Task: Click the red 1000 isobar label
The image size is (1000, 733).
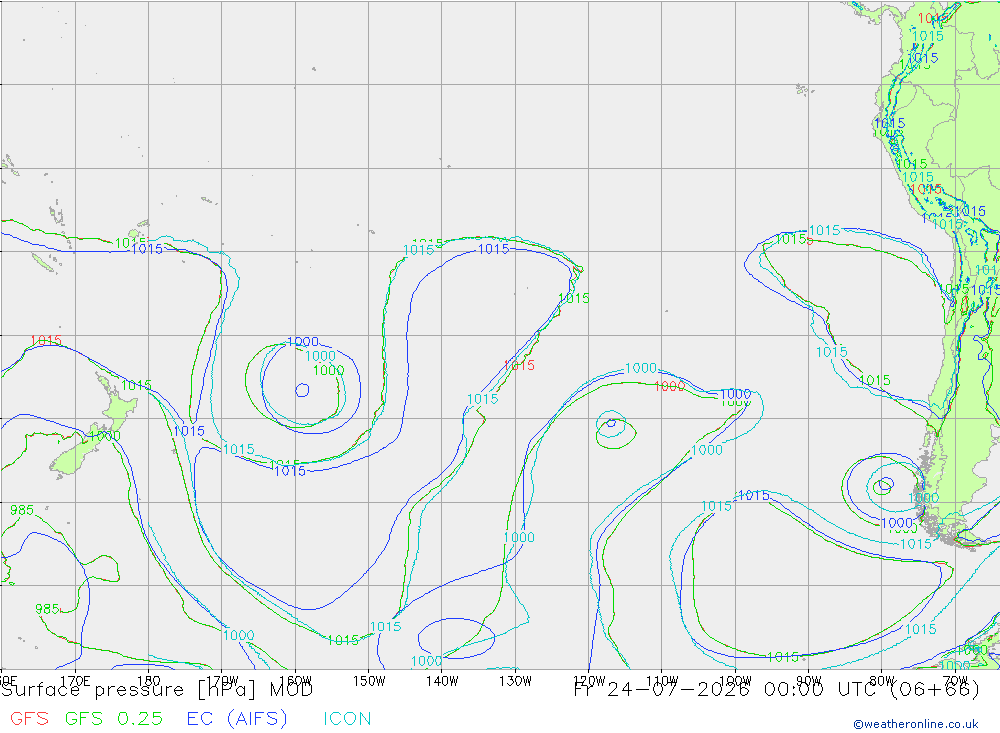Action: 670,386
